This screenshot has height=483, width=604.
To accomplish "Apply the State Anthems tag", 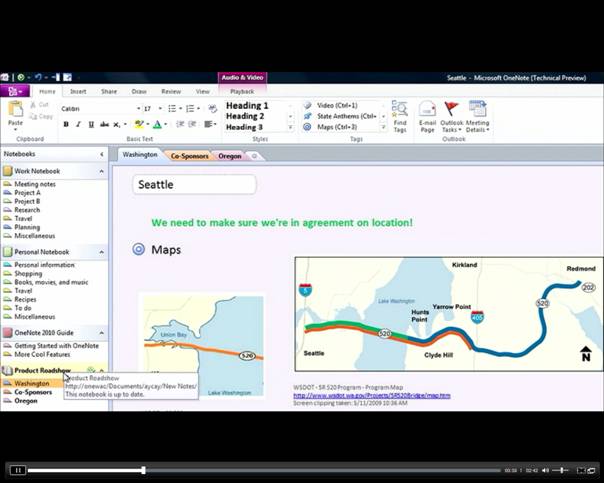I will [x=340, y=116].
